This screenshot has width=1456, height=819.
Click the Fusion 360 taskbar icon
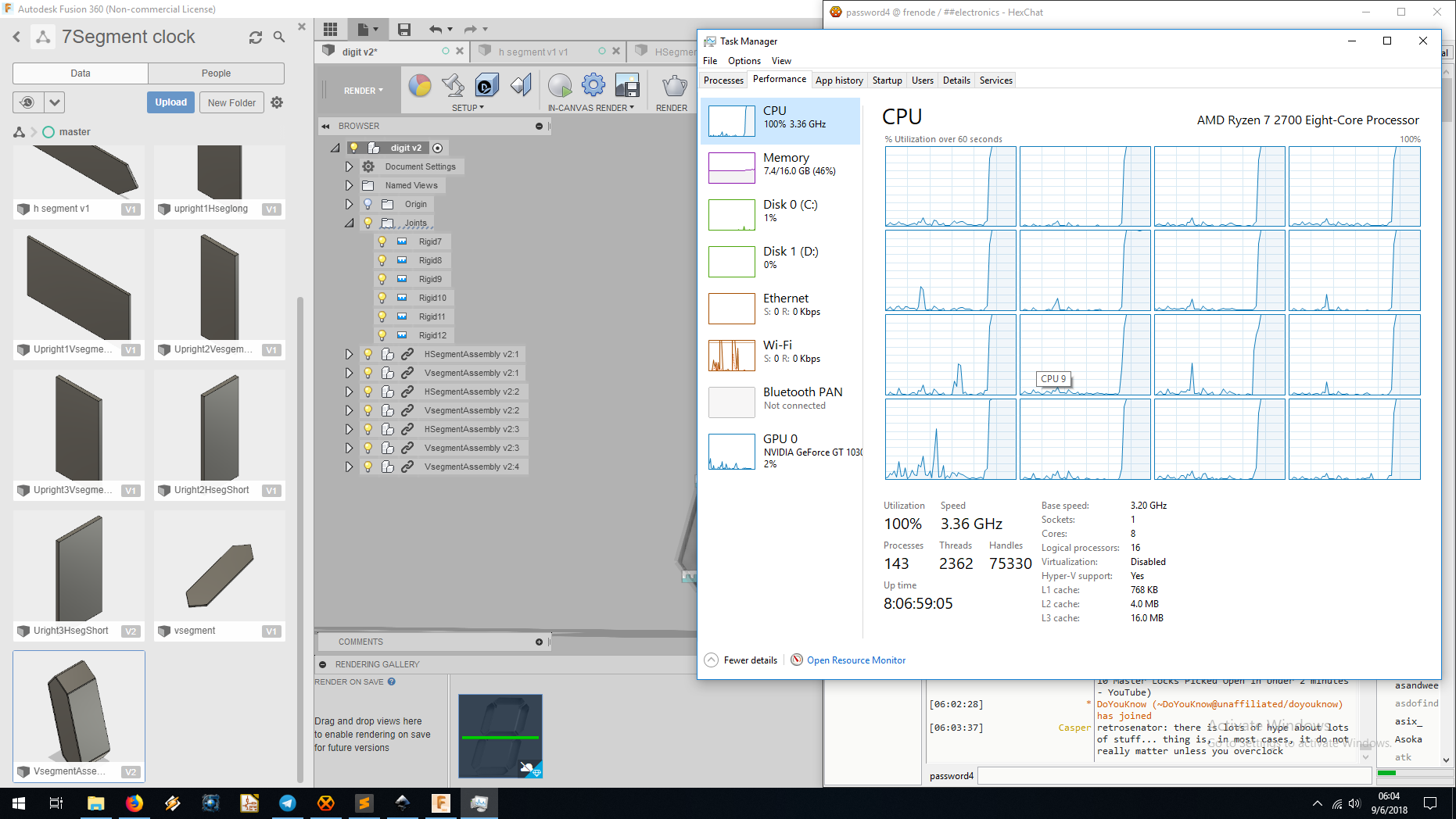coord(441,803)
